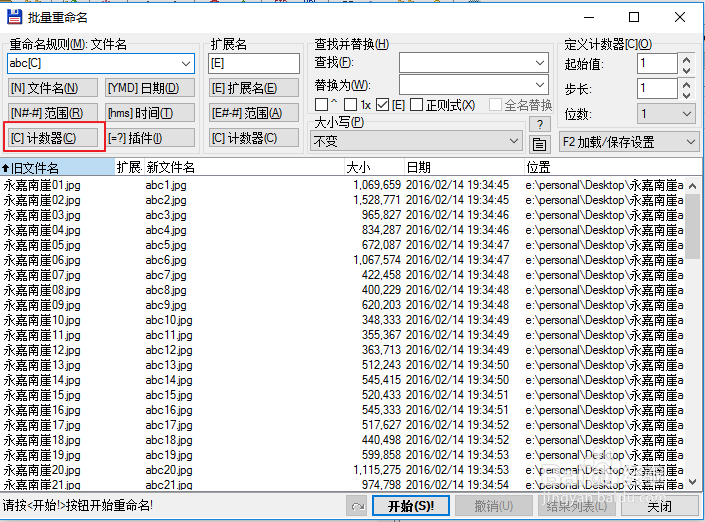Viewport: 705px width, 522px height.
Task: Select file 永嘉南崖01.jpg
Action: [42, 185]
